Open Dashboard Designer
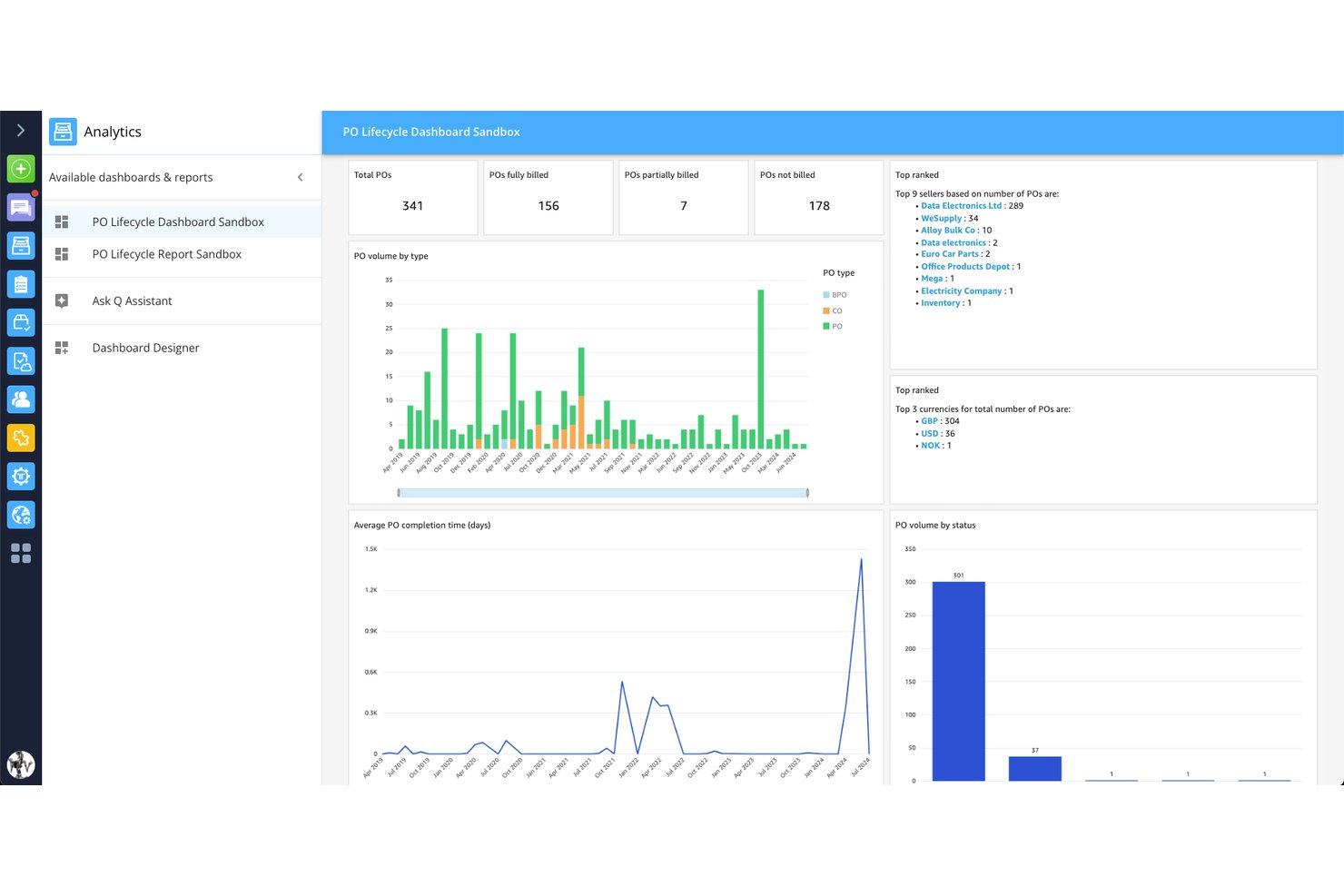 (x=182, y=348)
